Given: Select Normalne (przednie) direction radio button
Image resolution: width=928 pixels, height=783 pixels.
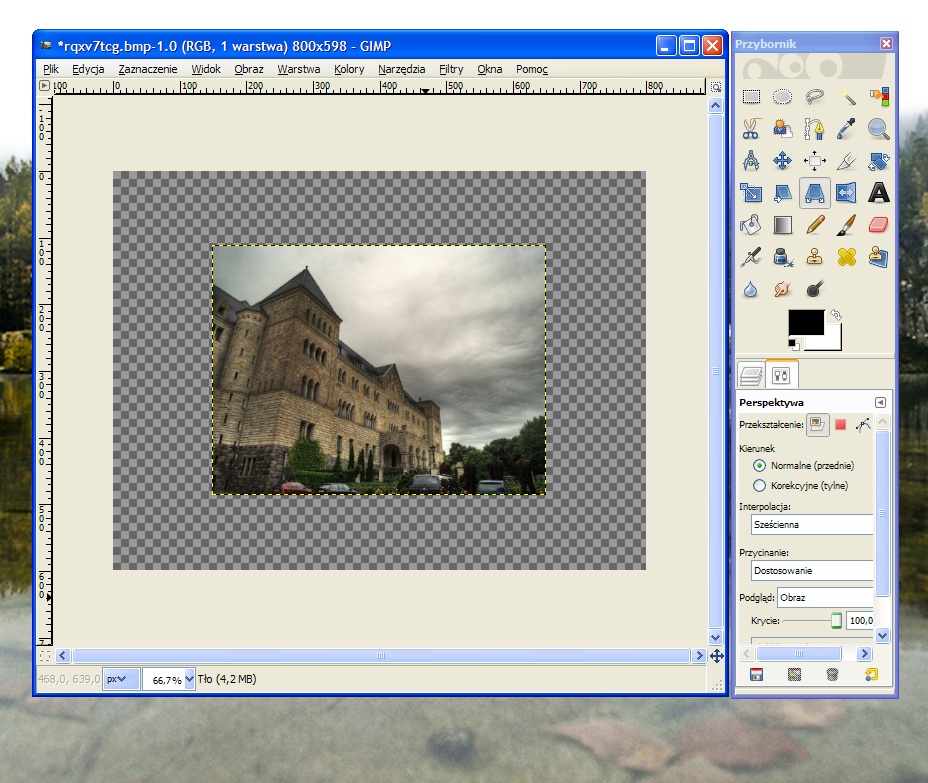Looking at the screenshot, I should (x=759, y=466).
